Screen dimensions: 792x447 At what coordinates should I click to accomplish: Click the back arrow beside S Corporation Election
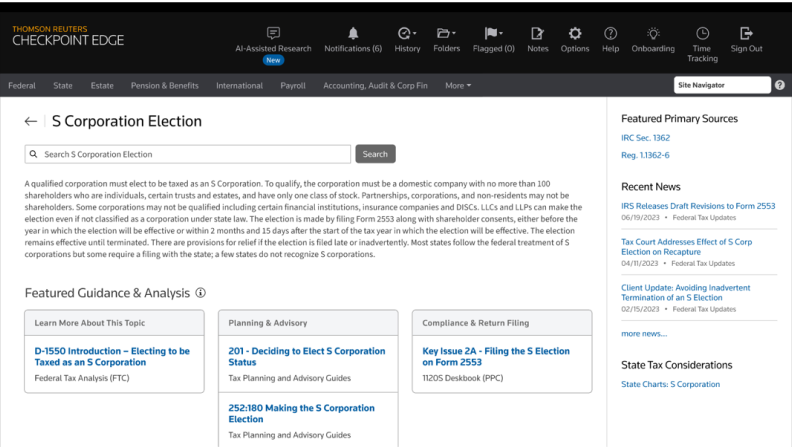point(31,121)
